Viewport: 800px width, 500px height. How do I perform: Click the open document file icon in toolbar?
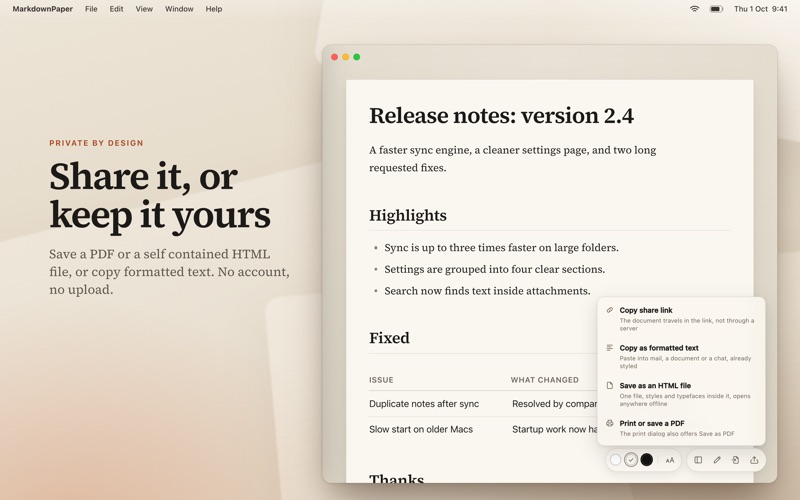[735, 460]
